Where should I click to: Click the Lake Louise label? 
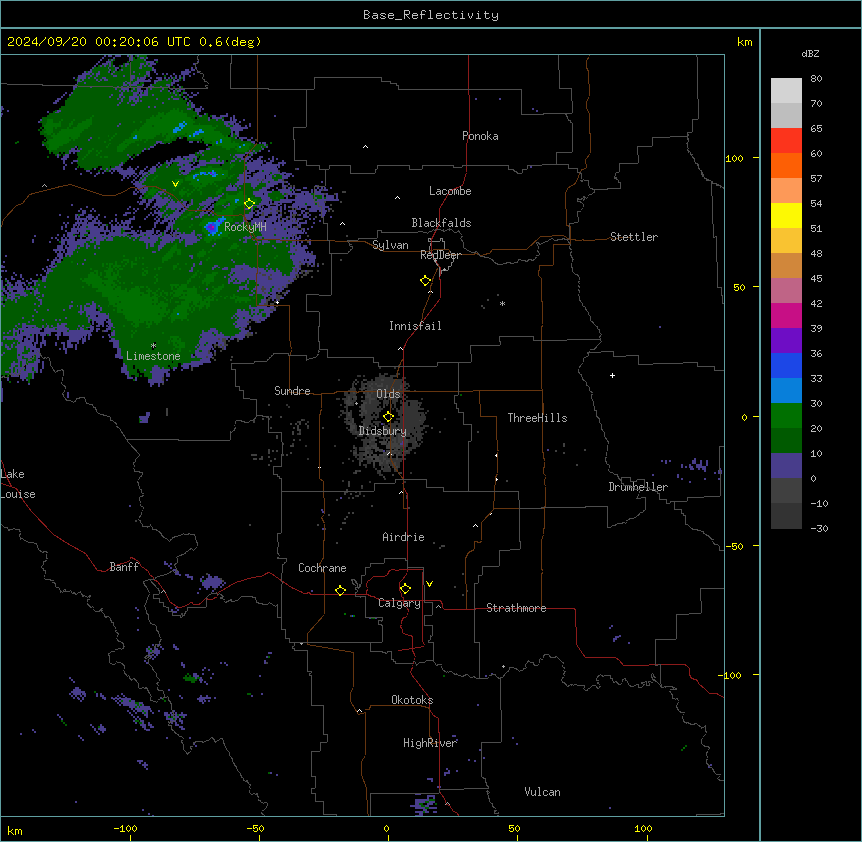(18, 484)
